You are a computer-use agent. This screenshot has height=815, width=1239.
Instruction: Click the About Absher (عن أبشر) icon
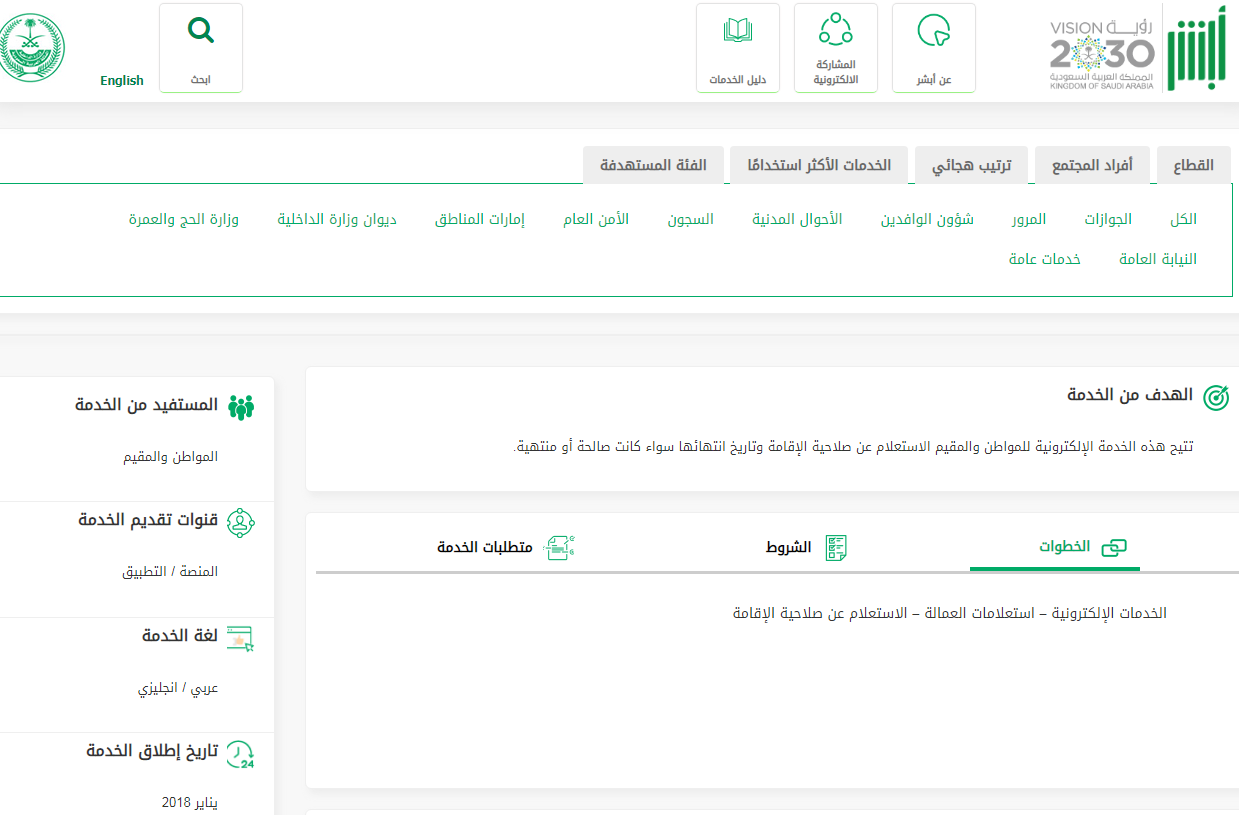(933, 33)
